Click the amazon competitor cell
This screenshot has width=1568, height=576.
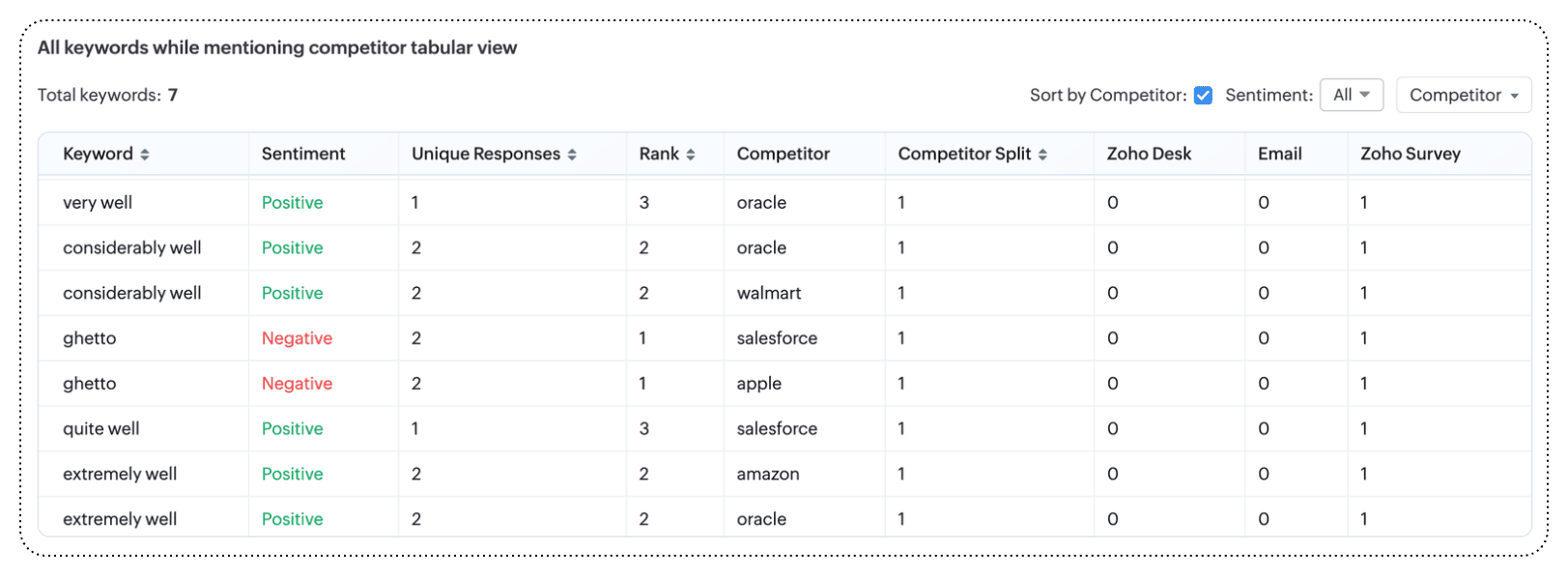click(768, 475)
